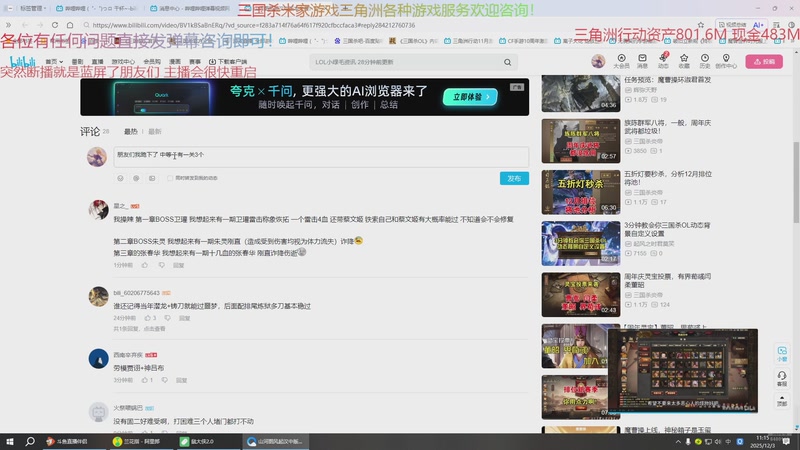Open the 大会员 membership icon
This screenshot has width=800, height=450.
[x=621, y=61]
